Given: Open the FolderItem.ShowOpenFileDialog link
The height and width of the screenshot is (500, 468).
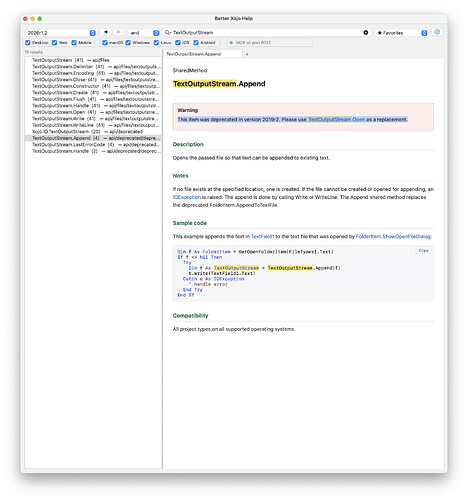Looking at the screenshot, I should [x=393, y=236].
